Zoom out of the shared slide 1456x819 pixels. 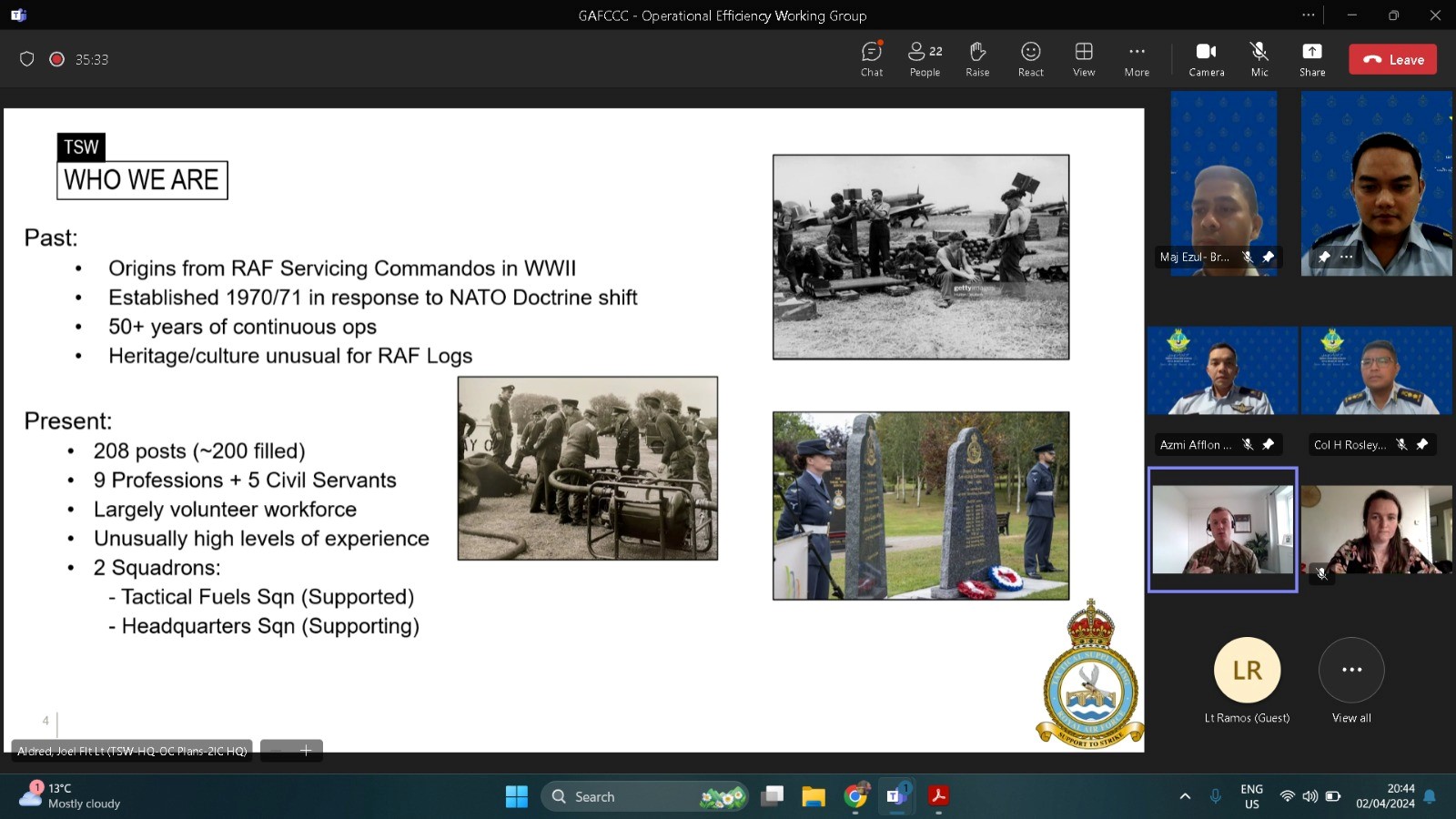pyautogui.click(x=277, y=751)
